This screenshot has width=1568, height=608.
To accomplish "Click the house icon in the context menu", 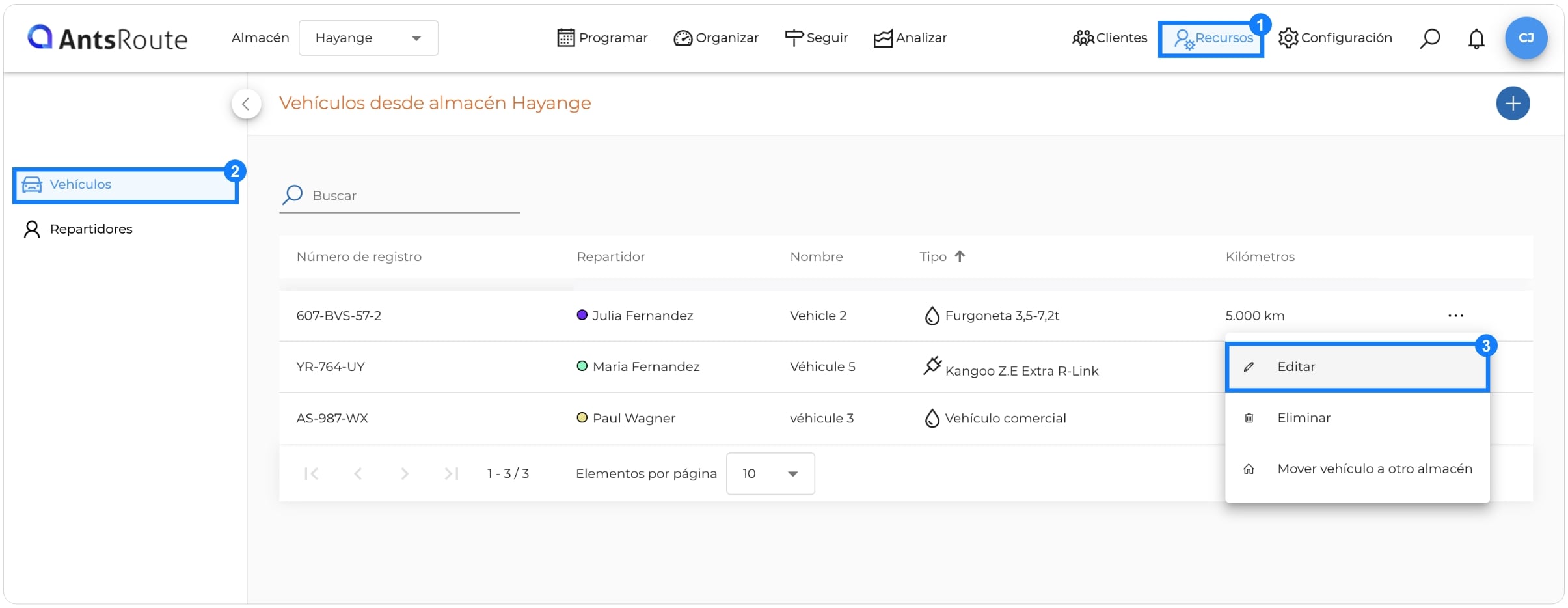I will (1249, 469).
